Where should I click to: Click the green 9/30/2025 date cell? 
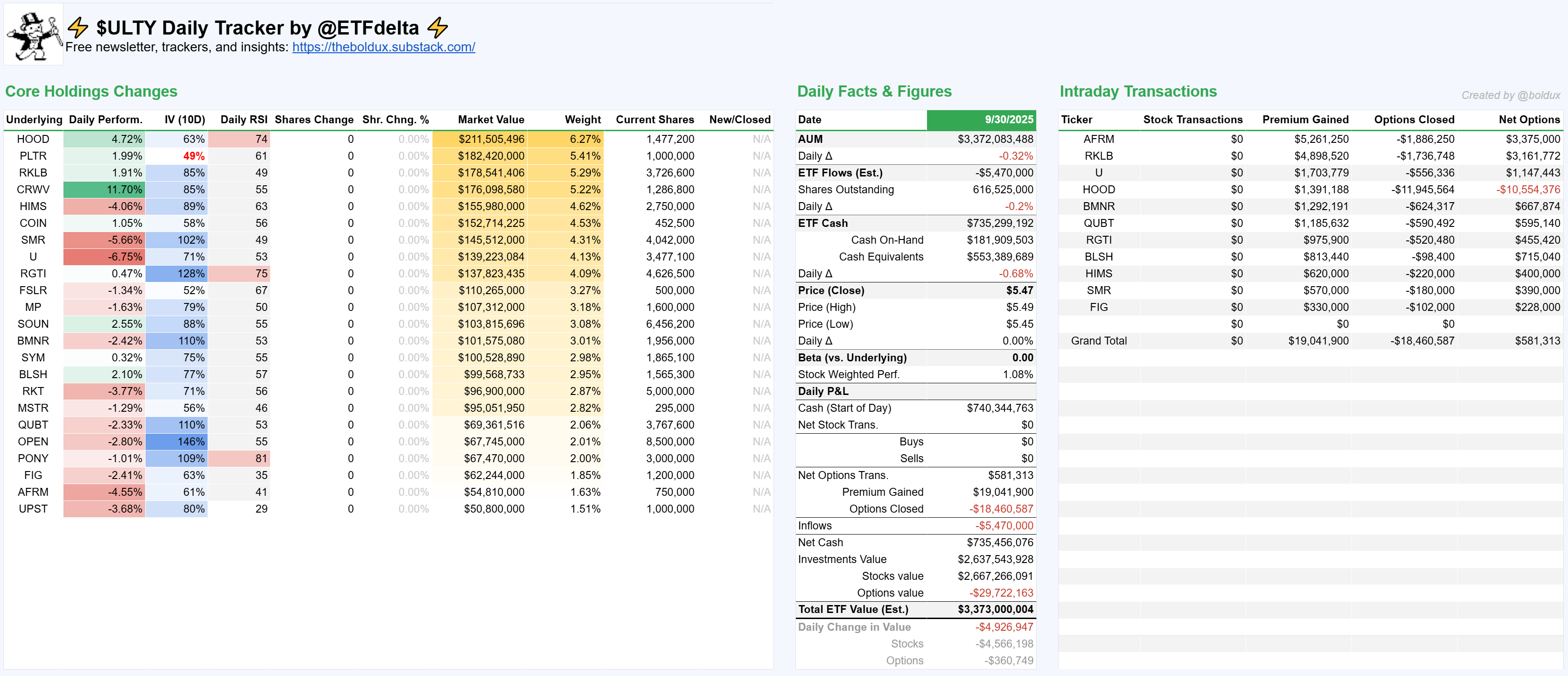click(x=981, y=120)
